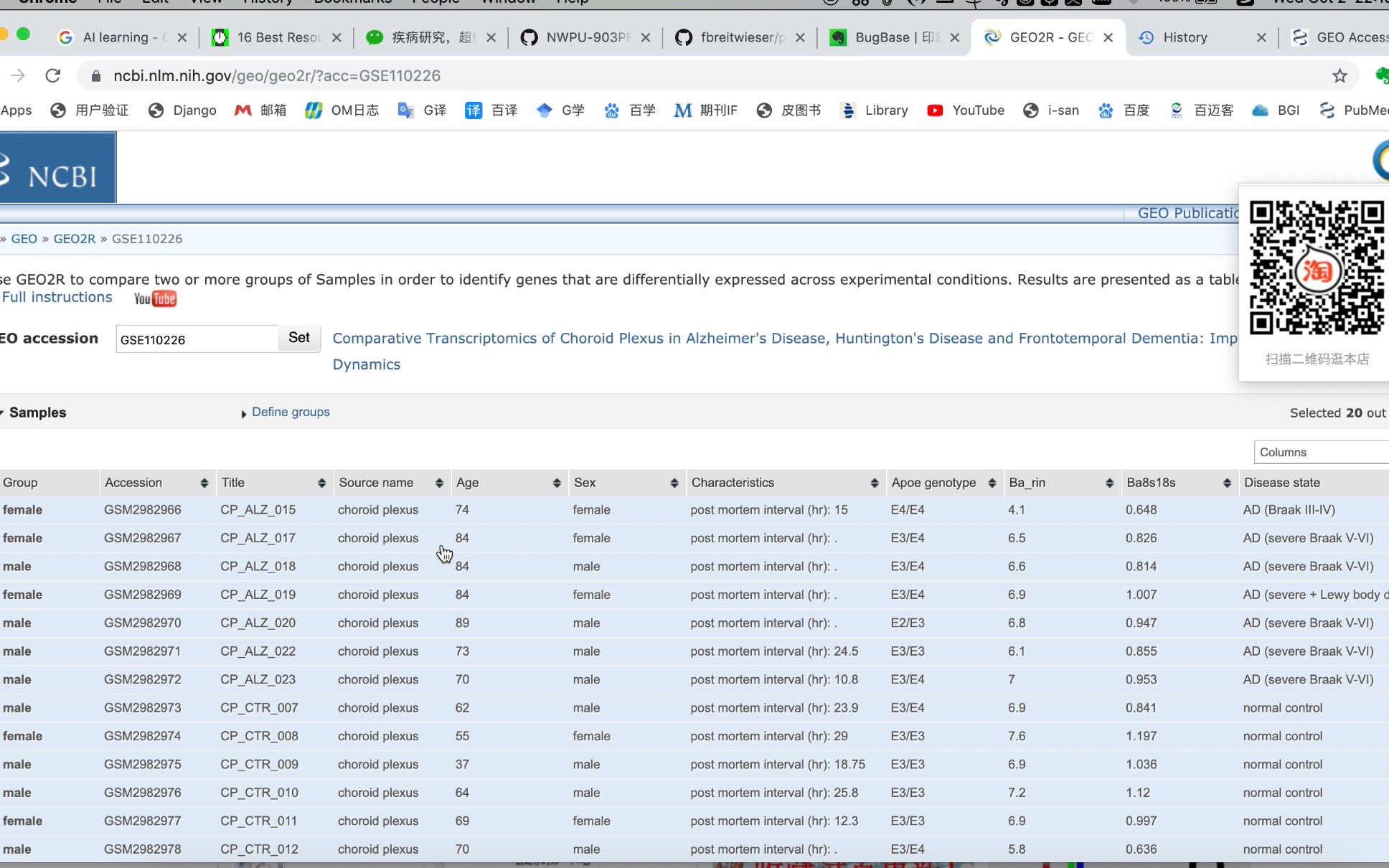Open the 百学 bookmark
The height and width of the screenshot is (868, 1389).
tap(629, 110)
